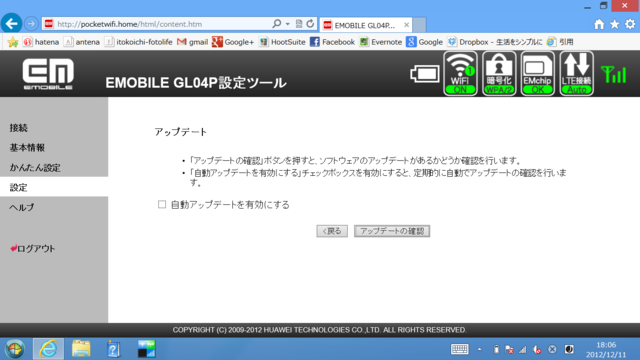This screenshot has width=640, height=360.
Task: Open the on-screen keyboard tray icon
Action: pos(460,349)
